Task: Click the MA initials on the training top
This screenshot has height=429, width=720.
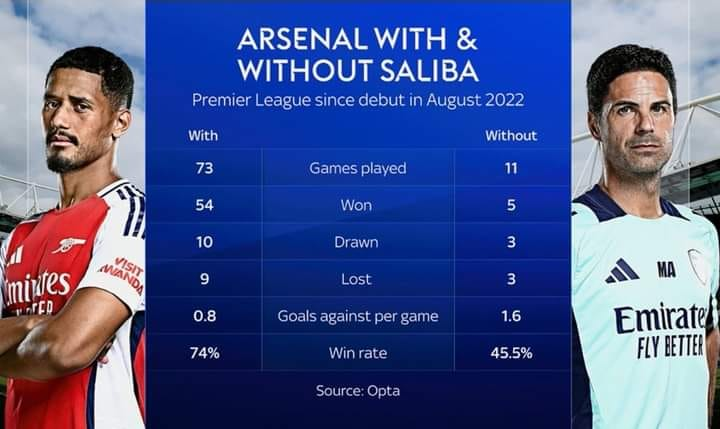Action: [666, 268]
